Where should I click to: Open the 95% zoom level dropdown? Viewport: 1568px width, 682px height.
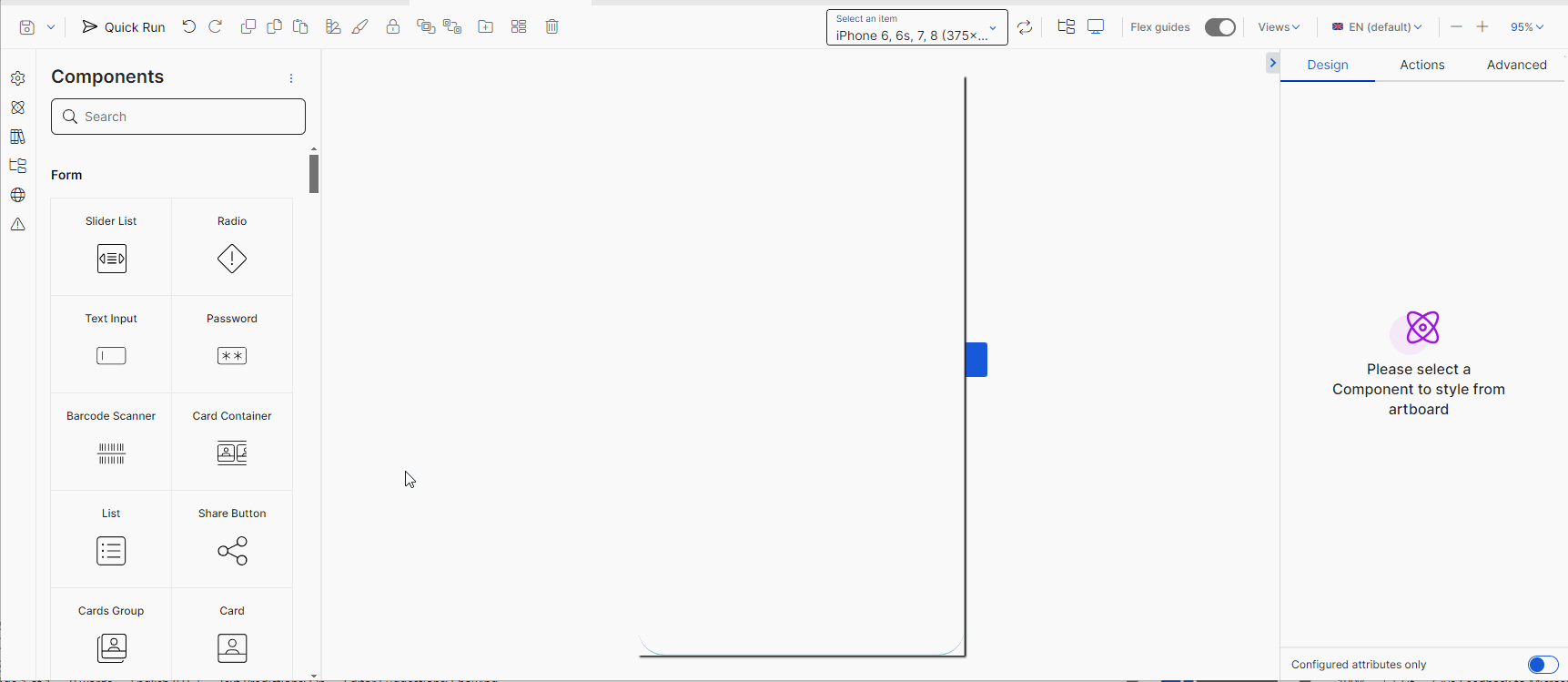1527,27
